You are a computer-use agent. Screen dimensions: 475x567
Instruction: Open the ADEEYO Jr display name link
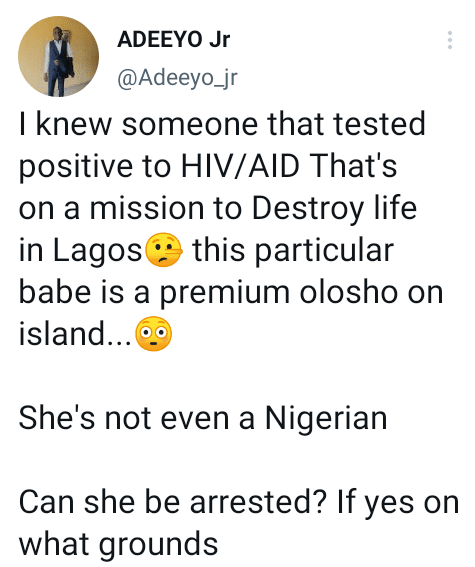[174, 39]
